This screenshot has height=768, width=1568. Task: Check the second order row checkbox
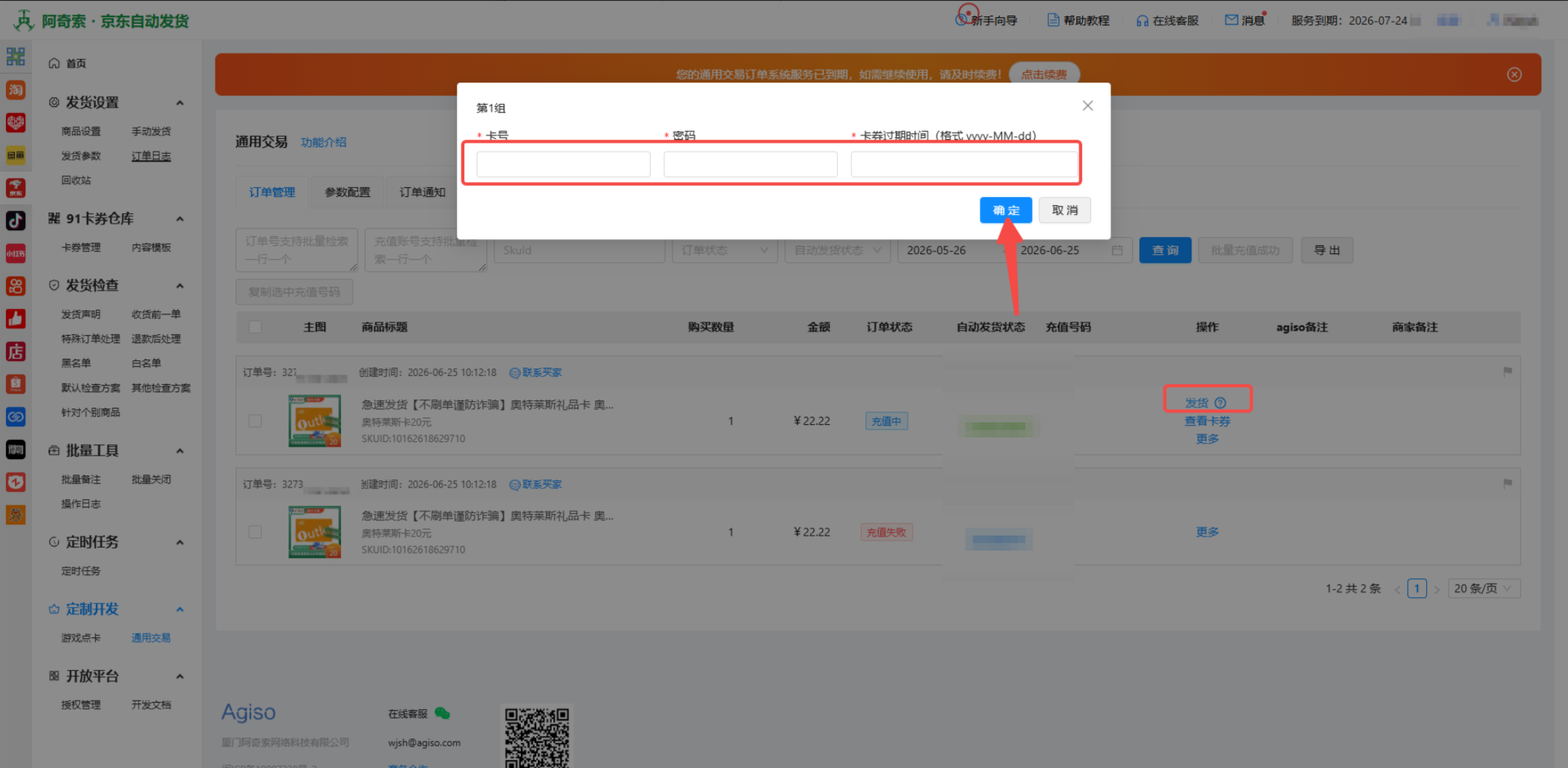pos(256,532)
